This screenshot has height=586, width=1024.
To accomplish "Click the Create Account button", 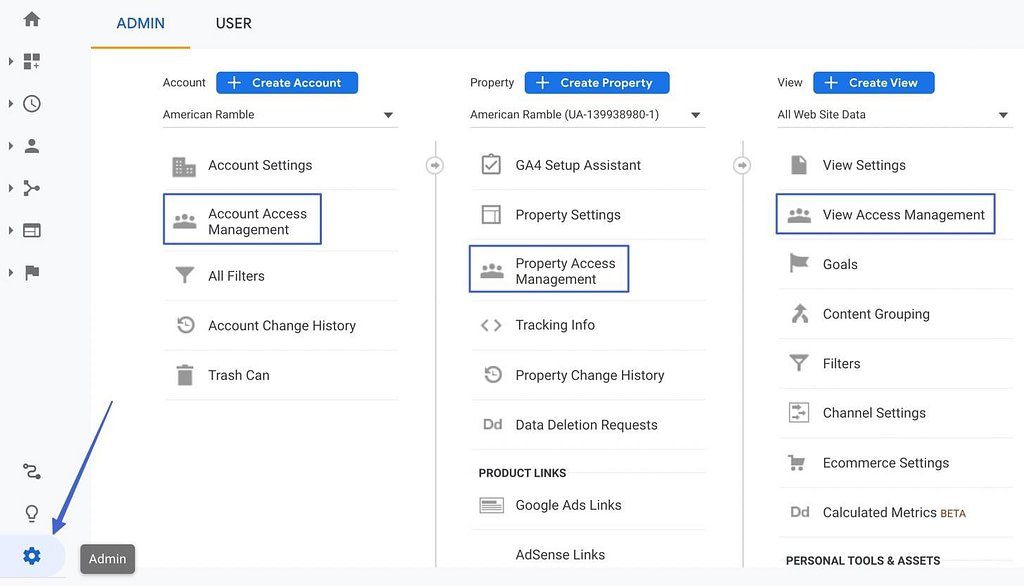I will [x=287, y=82].
